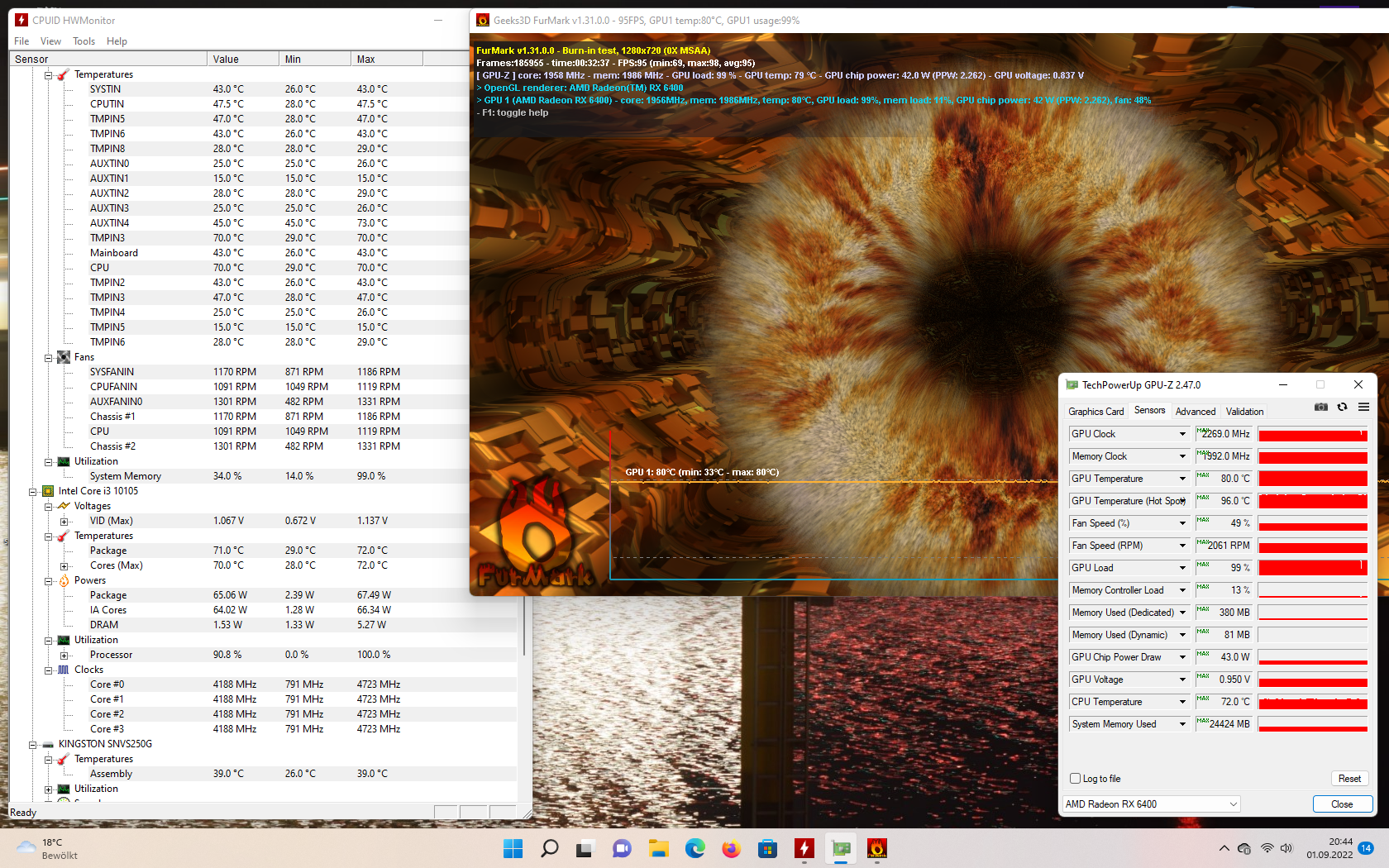Launch Firefox from the taskbar
This screenshot has height=868, width=1389.
[731, 848]
